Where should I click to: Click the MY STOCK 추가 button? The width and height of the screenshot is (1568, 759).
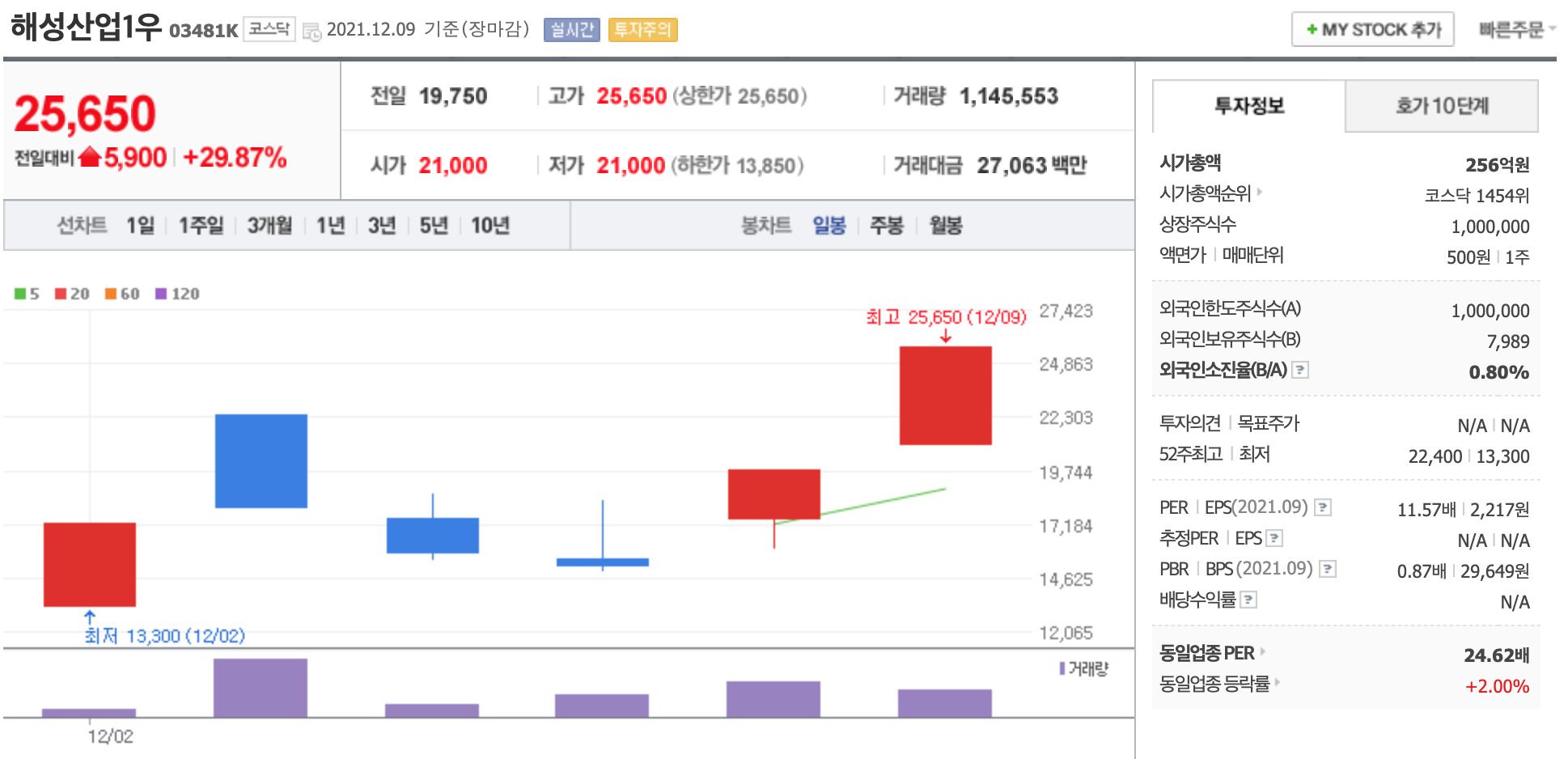pyautogui.click(x=1373, y=29)
